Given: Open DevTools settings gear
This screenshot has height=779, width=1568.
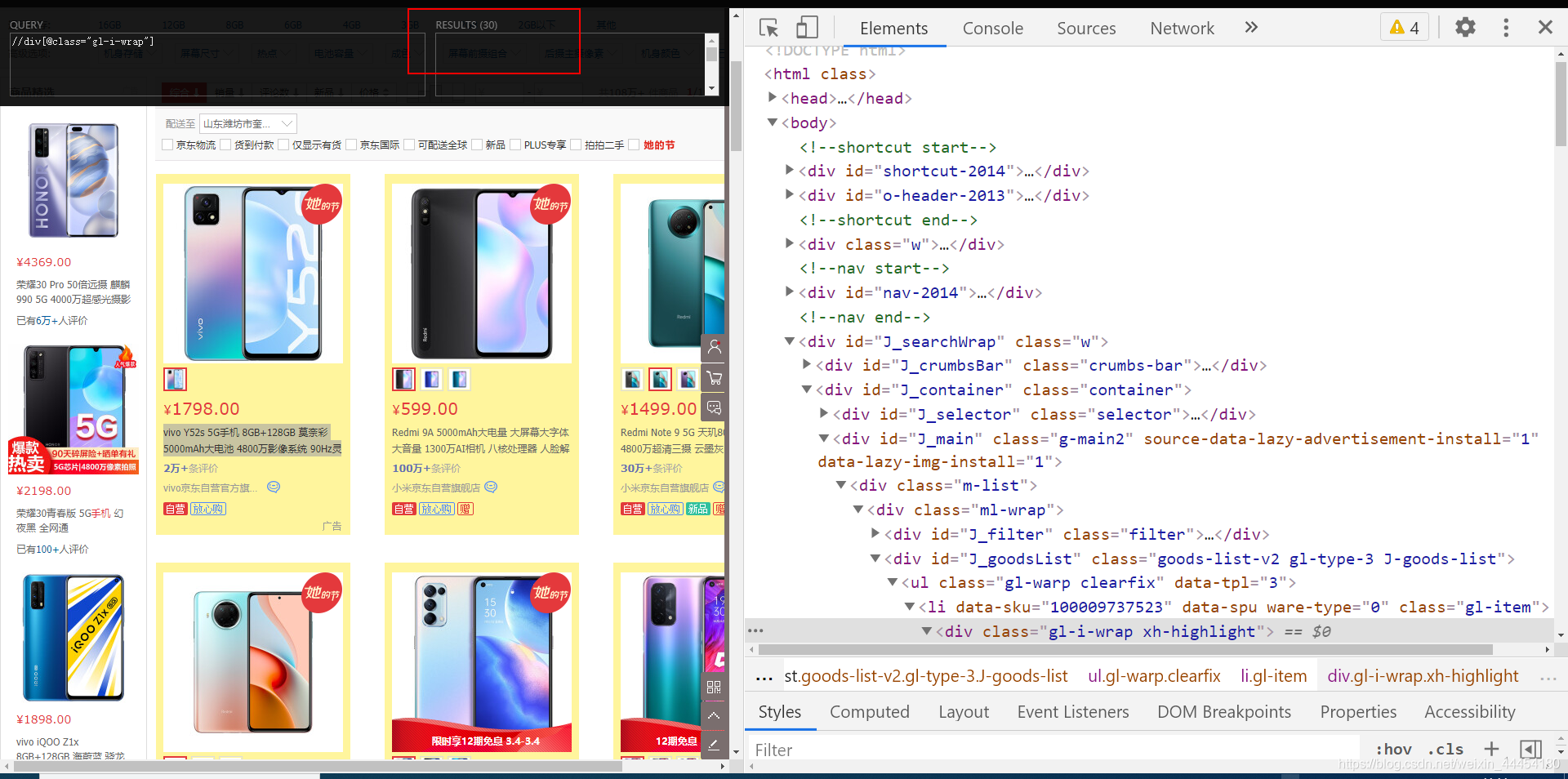Looking at the screenshot, I should (x=1466, y=27).
